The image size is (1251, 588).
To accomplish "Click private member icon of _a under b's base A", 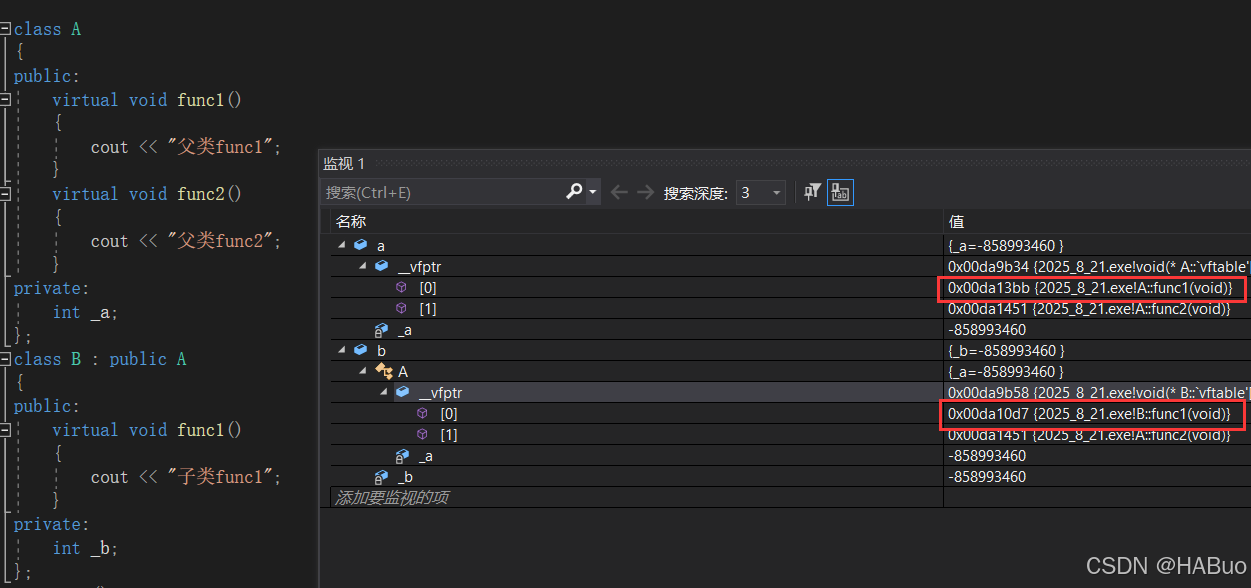I will pyautogui.click(x=401, y=456).
